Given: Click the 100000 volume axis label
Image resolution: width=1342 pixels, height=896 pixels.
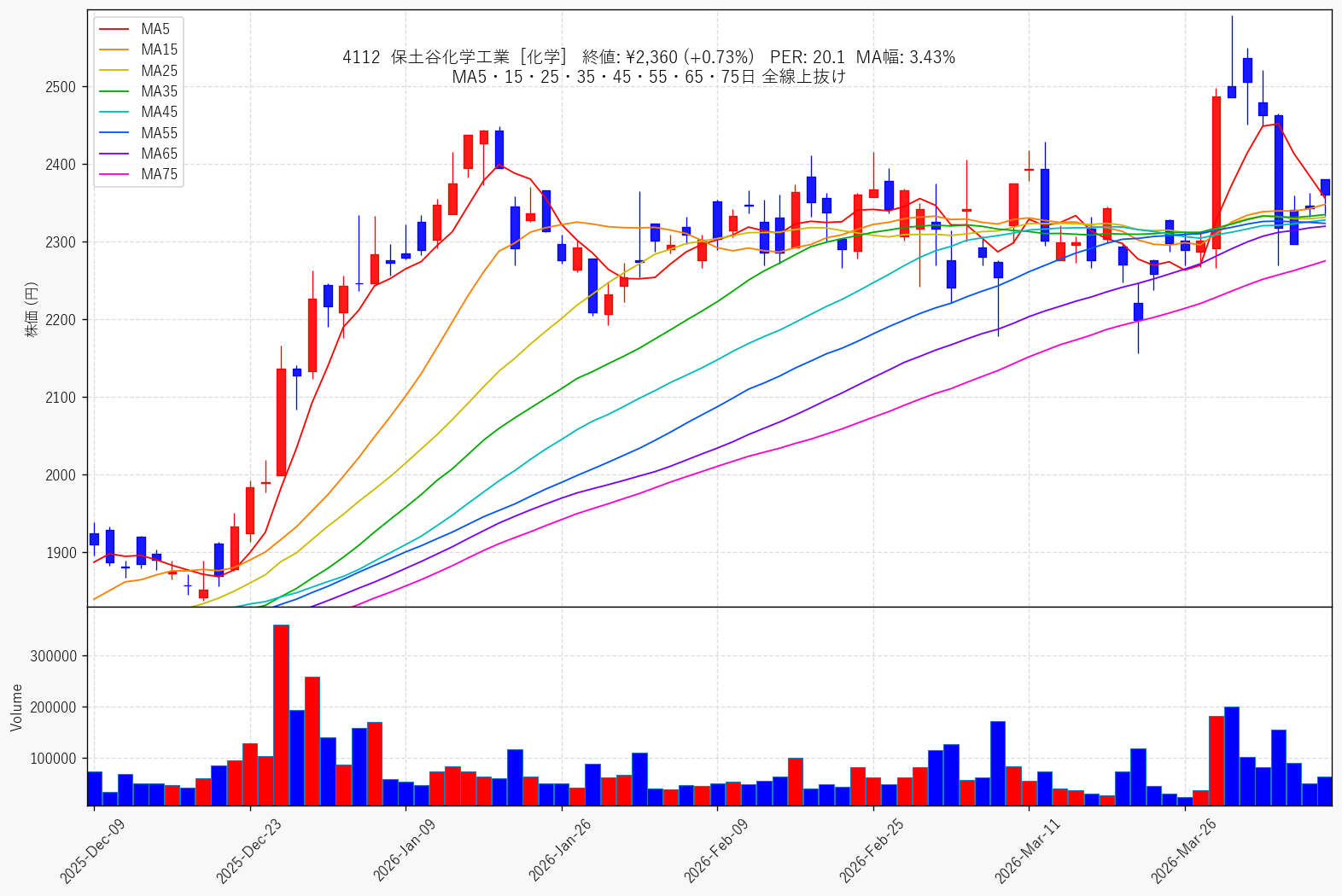Looking at the screenshot, I should (54, 759).
